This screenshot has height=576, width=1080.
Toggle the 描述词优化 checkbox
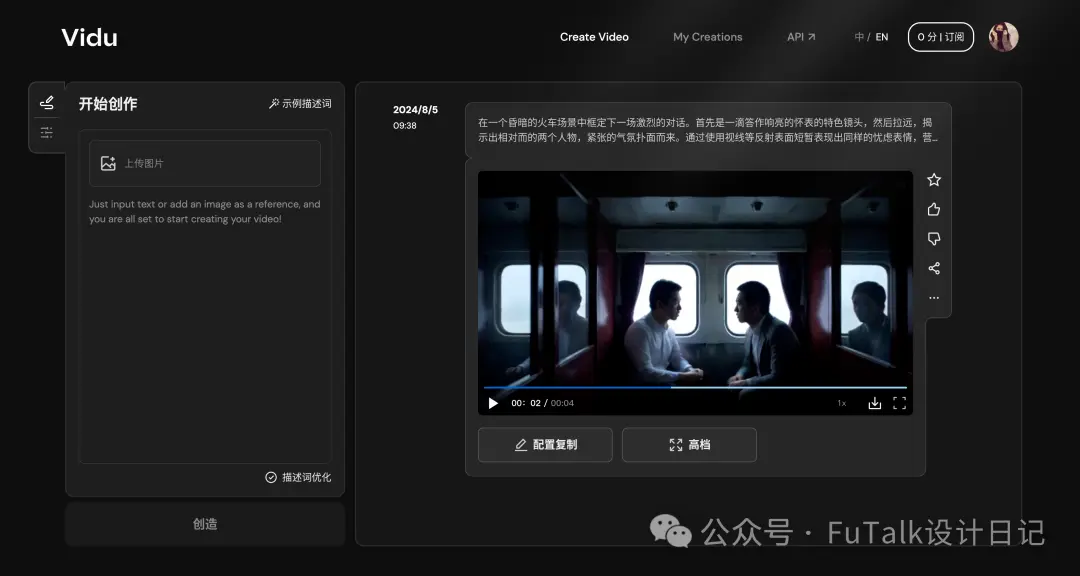click(x=271, y=477)
